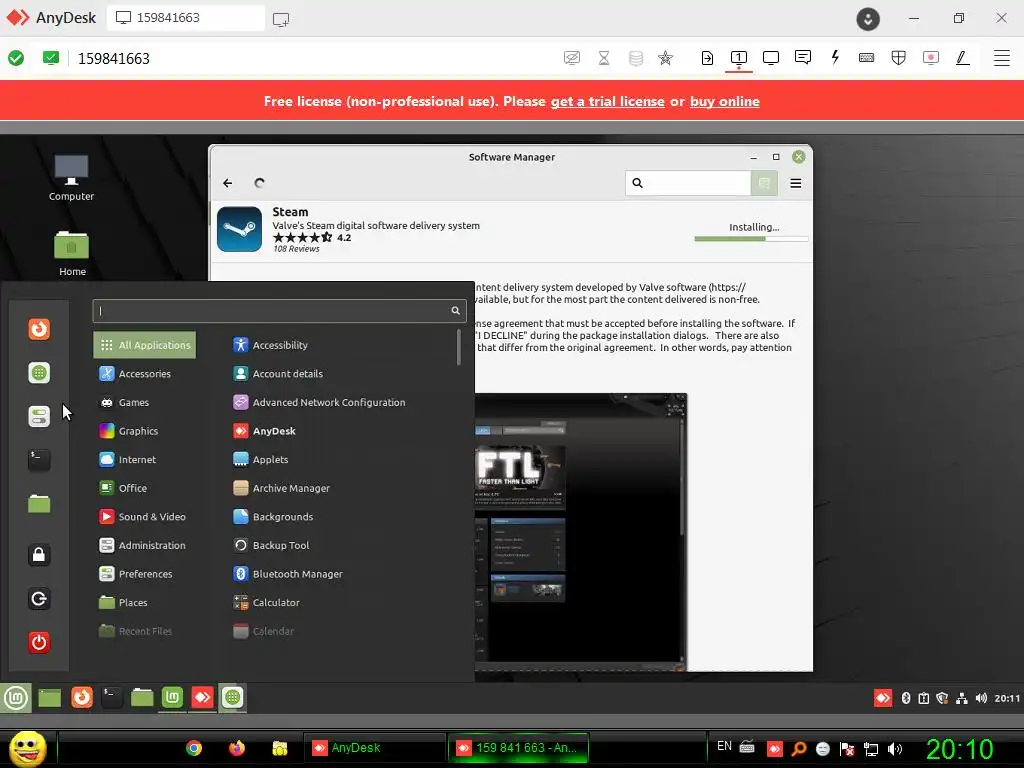Select the AnyDesk whiteboard pen icon
This screenshot has height=768, width=1024.
(x=963, y=57)
